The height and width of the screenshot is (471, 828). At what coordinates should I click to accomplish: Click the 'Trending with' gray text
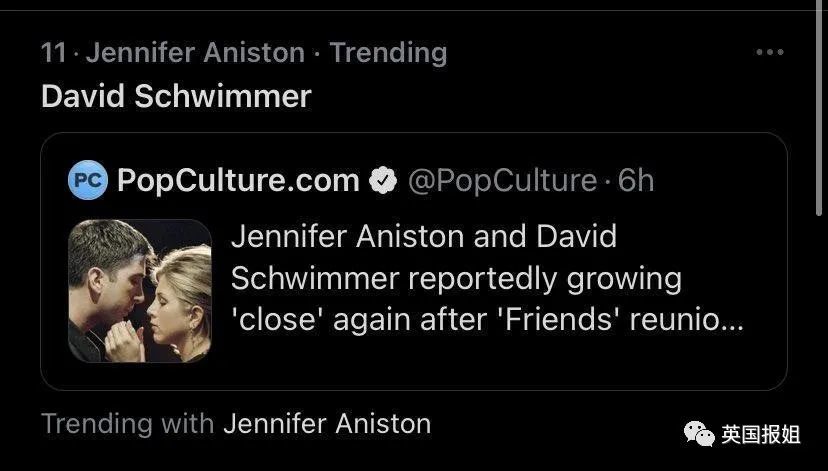127,424
